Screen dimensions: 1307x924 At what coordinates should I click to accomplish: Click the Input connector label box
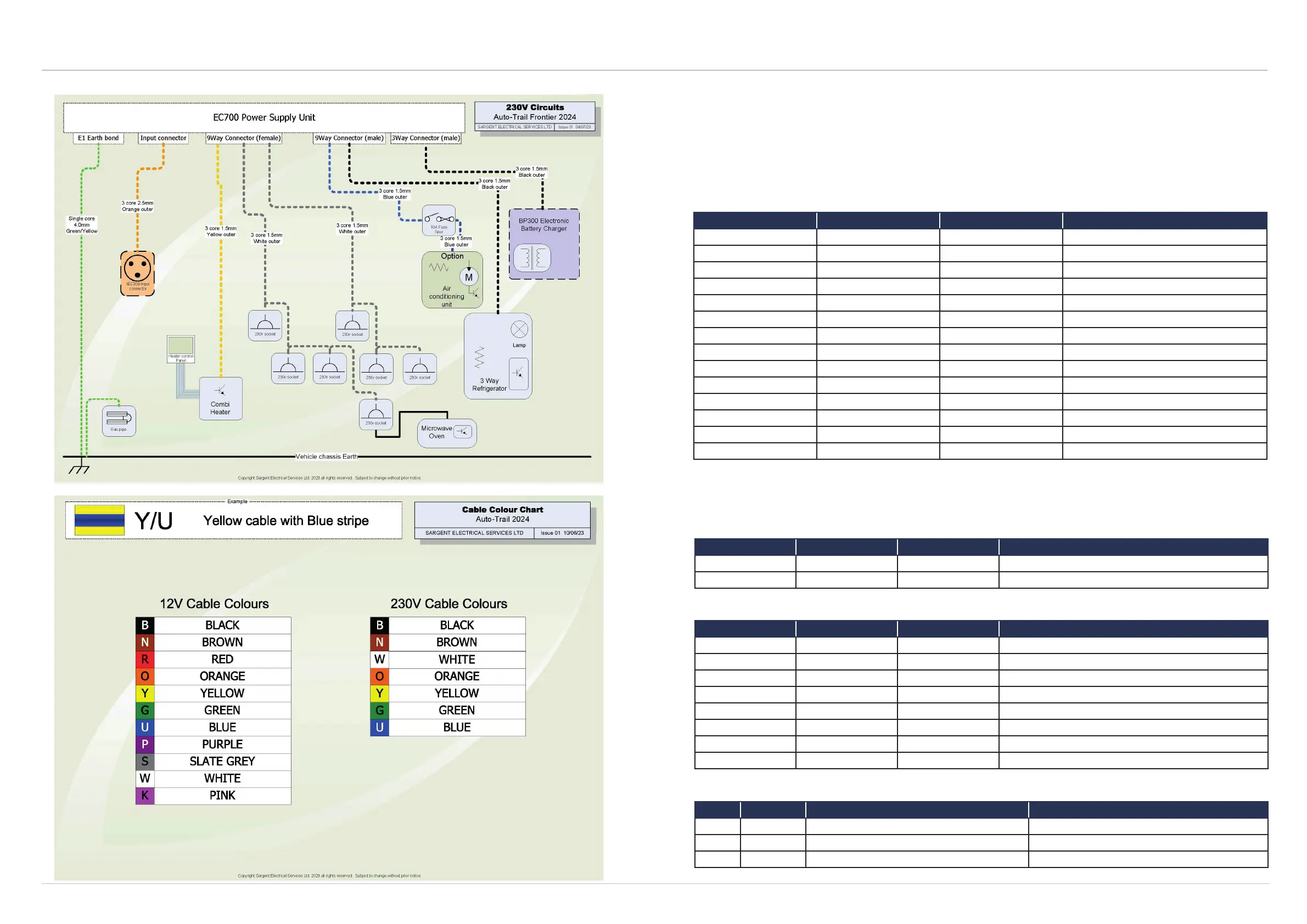164,138
